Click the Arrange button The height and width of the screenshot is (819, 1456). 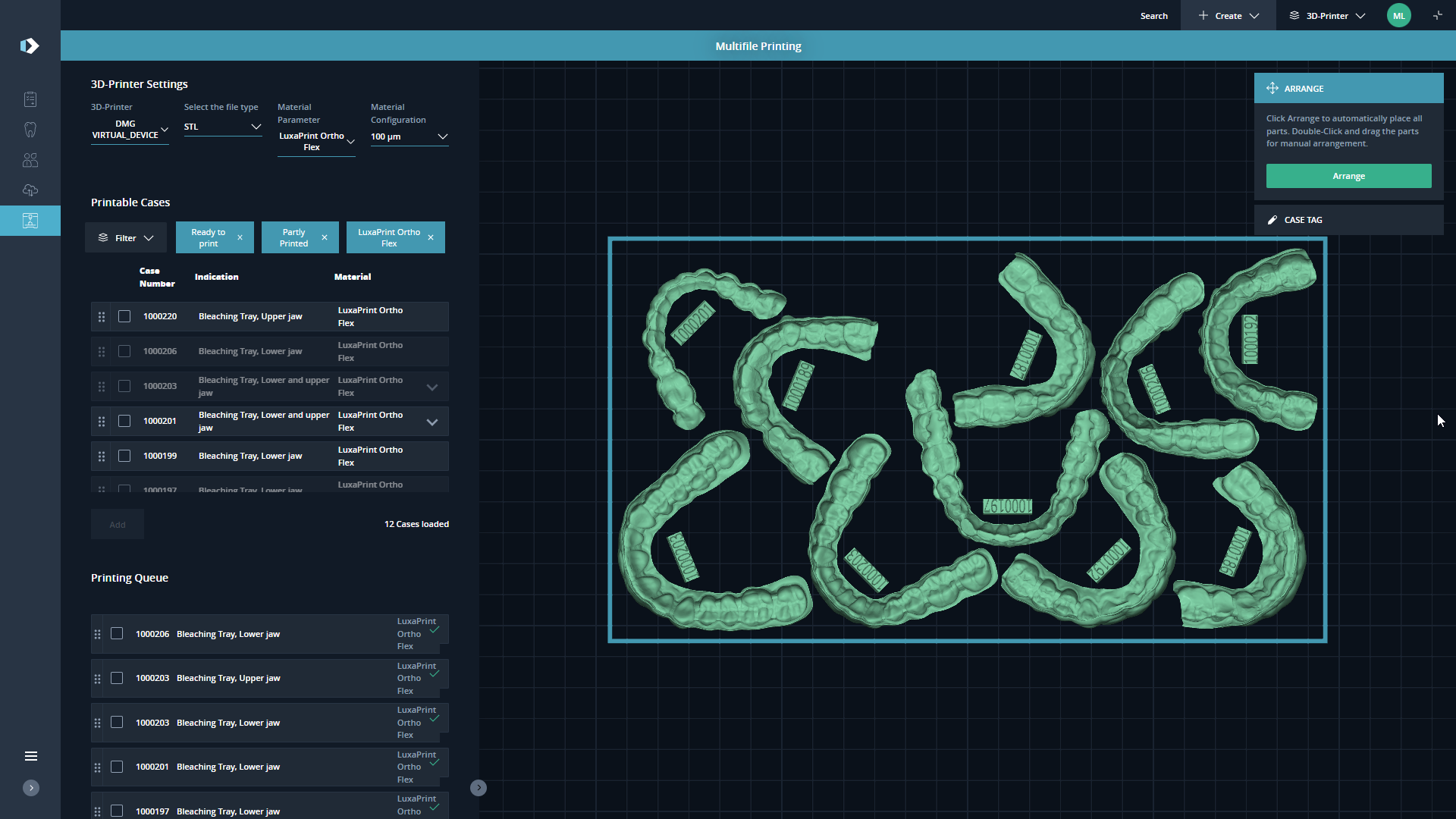(1348, 176)
